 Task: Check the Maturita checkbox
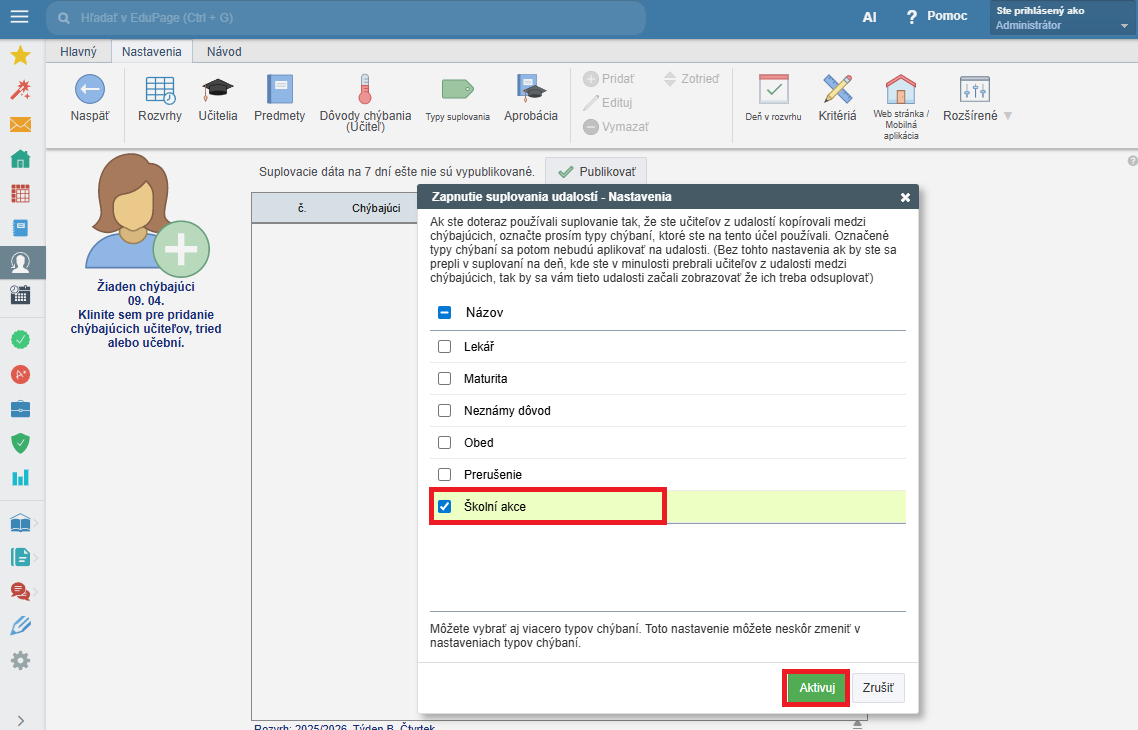(x=445, y=379)
